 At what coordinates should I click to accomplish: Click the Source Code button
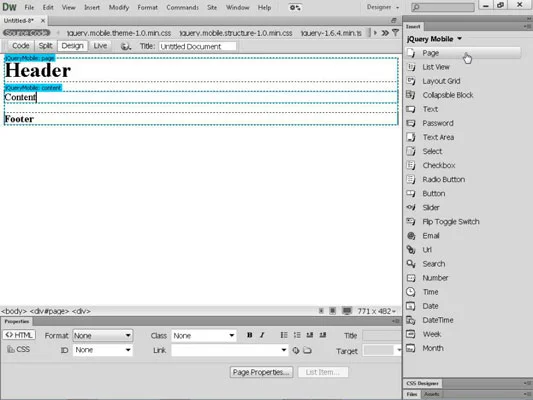26,33
